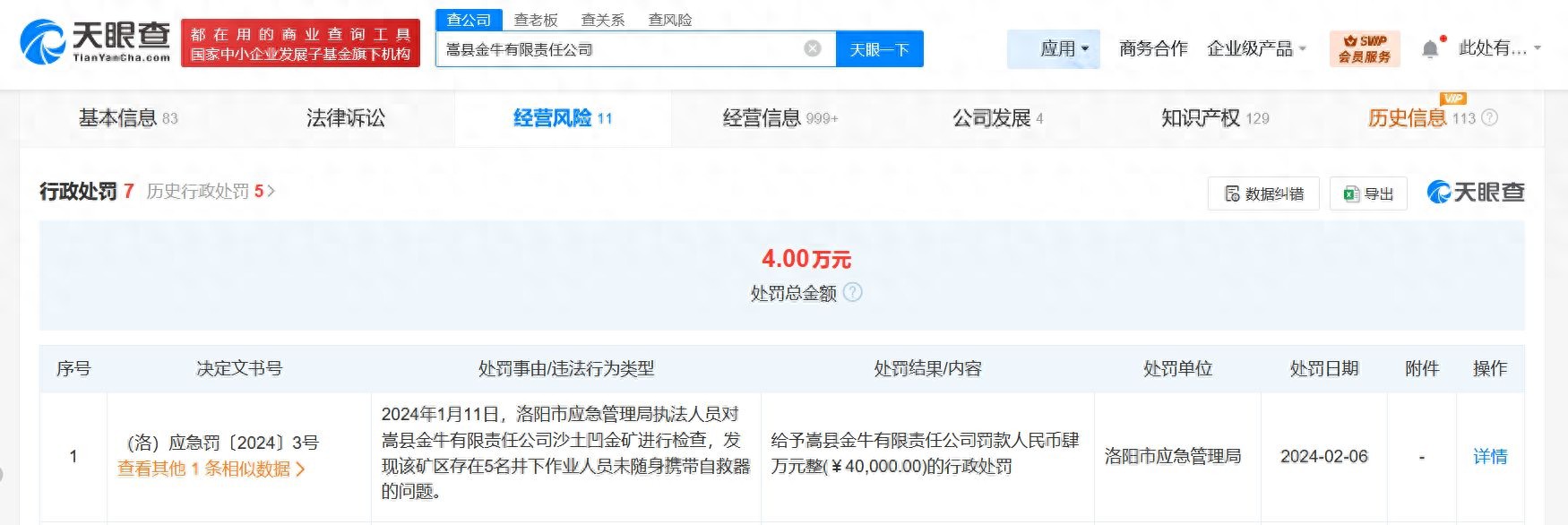Clear the search box with X icon
1568x525 pixels.
tap(813, 48)
